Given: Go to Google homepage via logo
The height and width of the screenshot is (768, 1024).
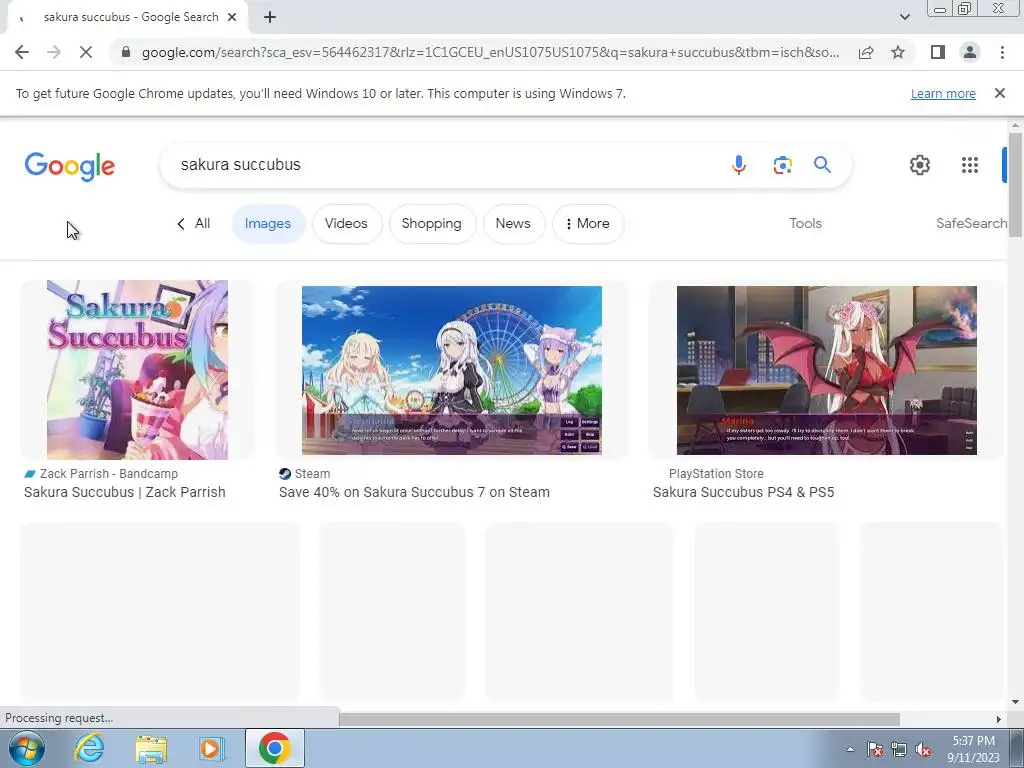Looking at the screenshot, I should [x=70, y=166].
